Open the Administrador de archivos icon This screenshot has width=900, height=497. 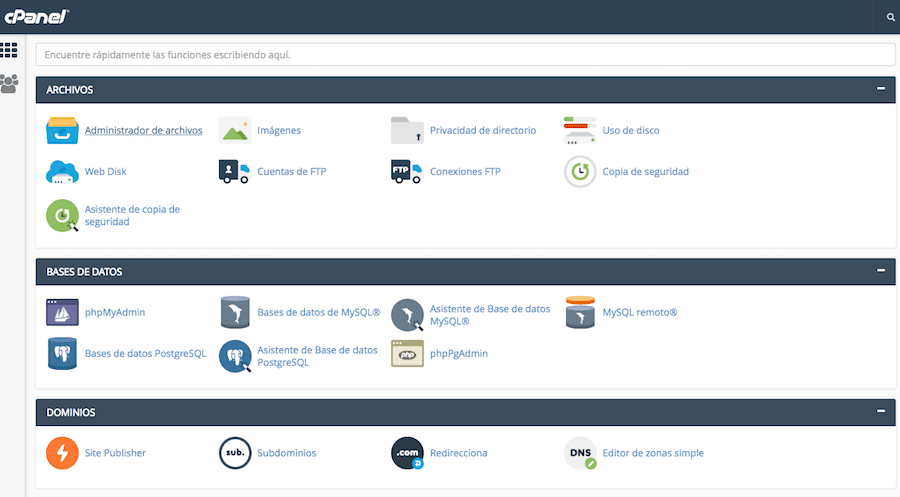[62, 130]
